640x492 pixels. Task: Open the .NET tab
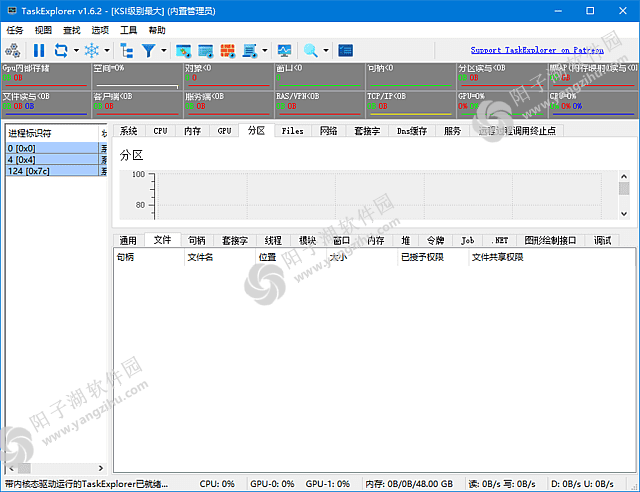[500, 240]
